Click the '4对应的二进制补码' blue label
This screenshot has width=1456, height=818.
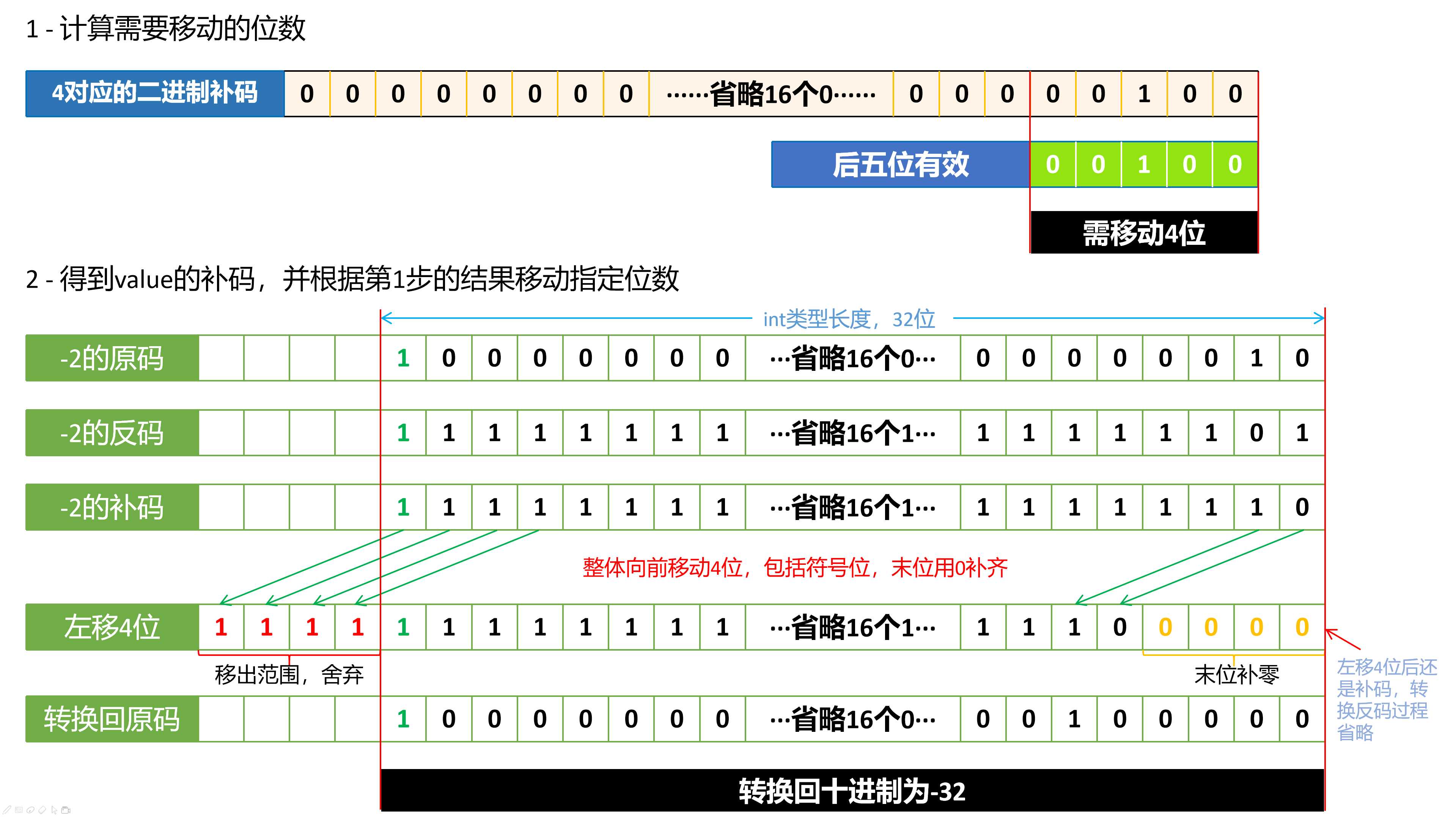154,93
